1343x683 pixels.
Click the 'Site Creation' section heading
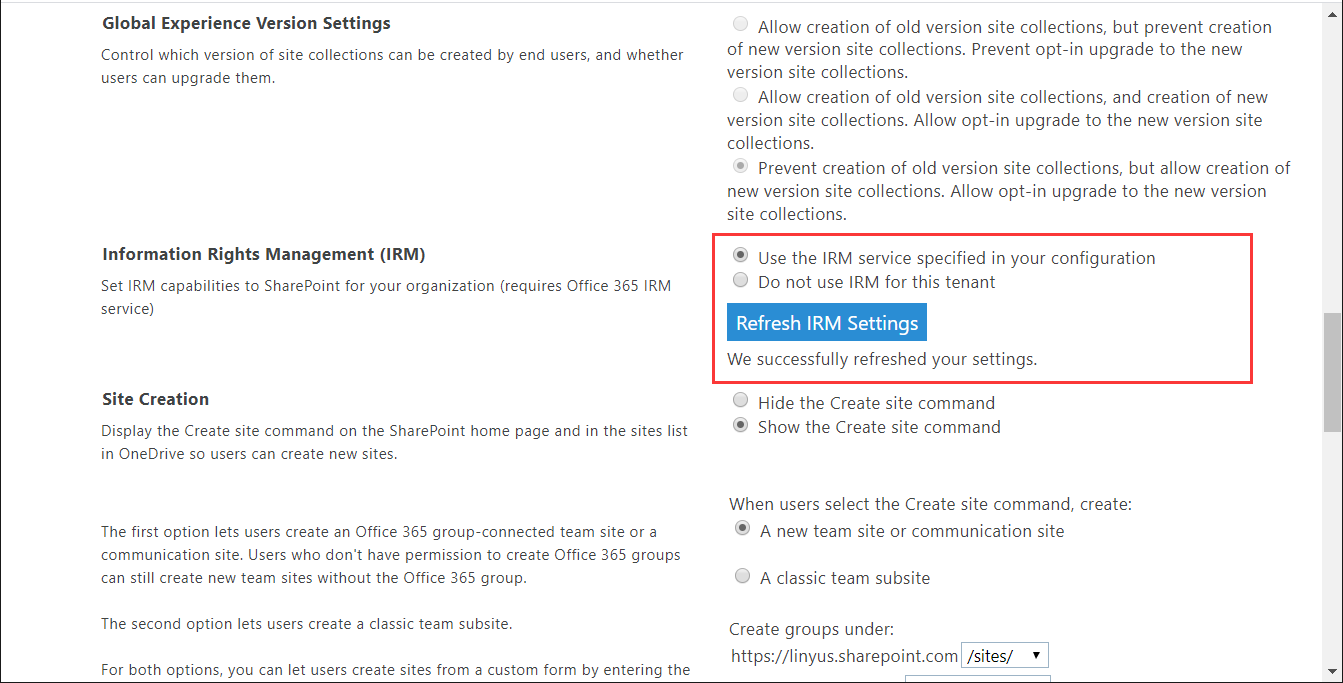pos(155,399)
